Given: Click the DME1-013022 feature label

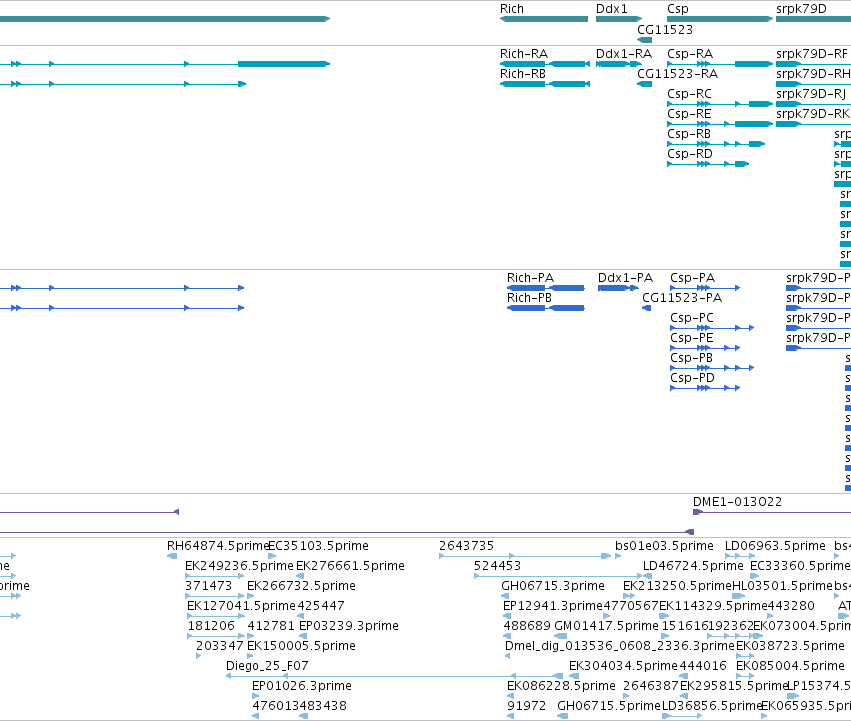Looking at the screenshot, I should click(x=738, y=502).
